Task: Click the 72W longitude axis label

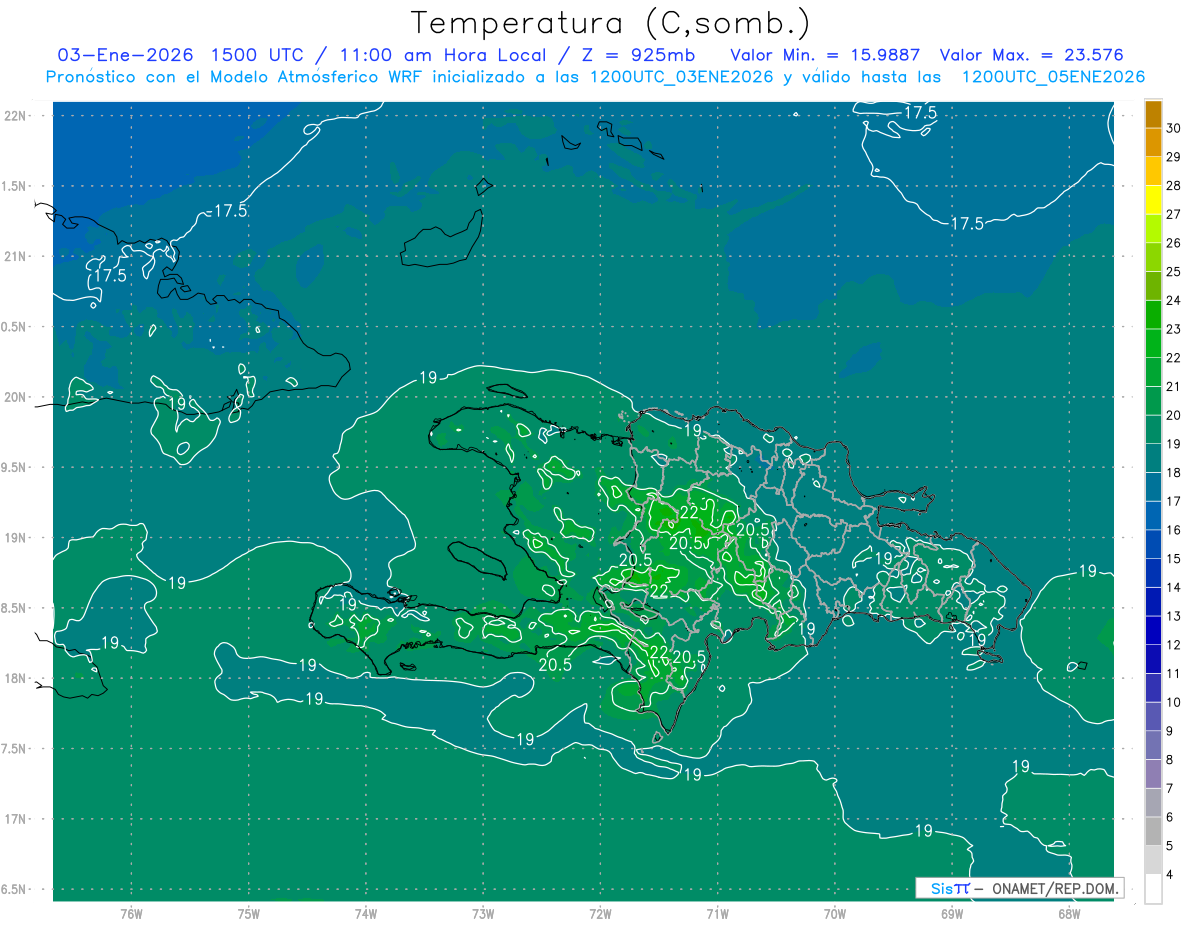Action: click(600, 914)
